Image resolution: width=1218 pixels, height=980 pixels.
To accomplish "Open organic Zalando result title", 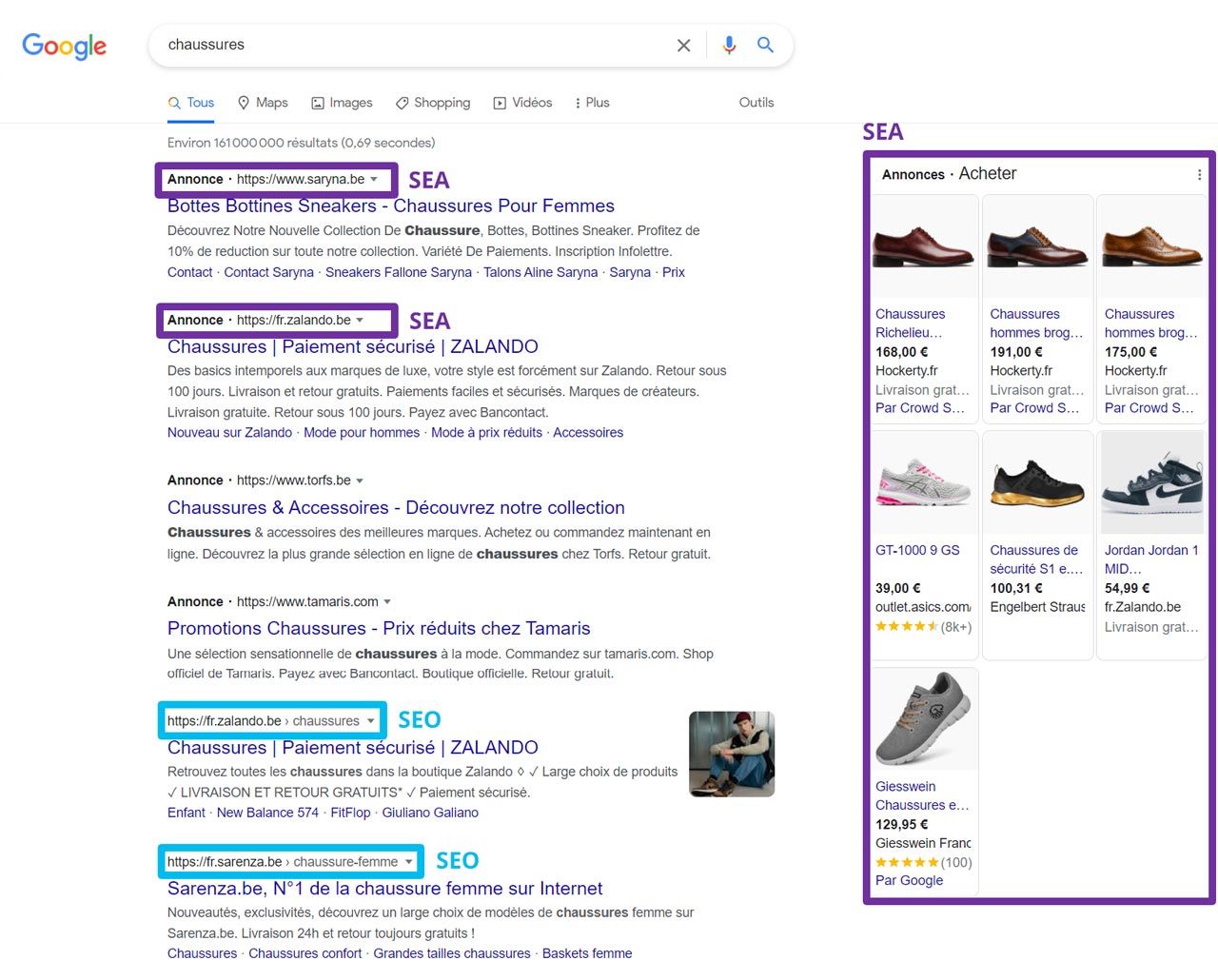I will (x=353, y=747).
